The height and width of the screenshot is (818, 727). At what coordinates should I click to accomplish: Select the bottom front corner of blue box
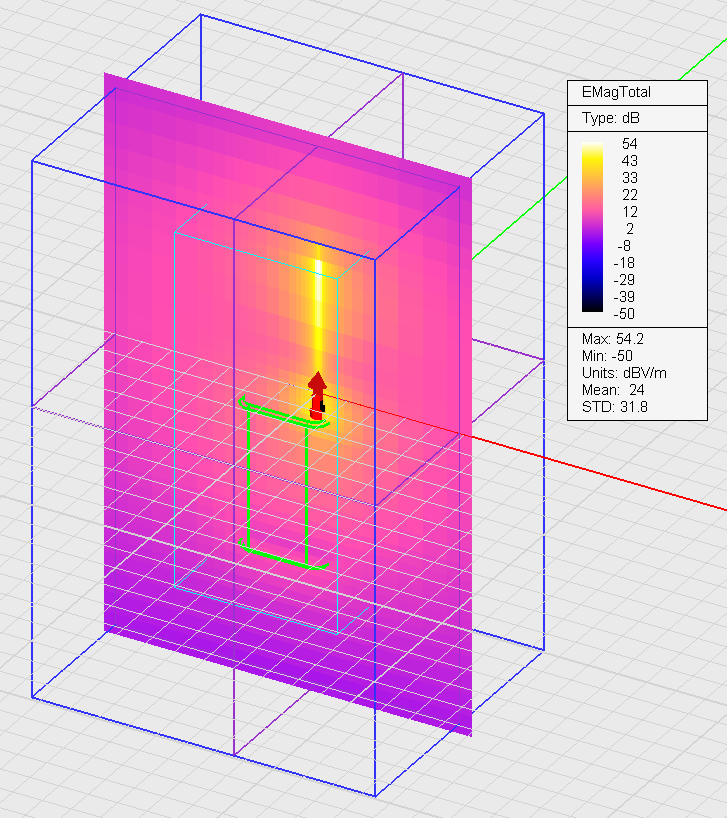pyautogui.click(x=375, y=796)
